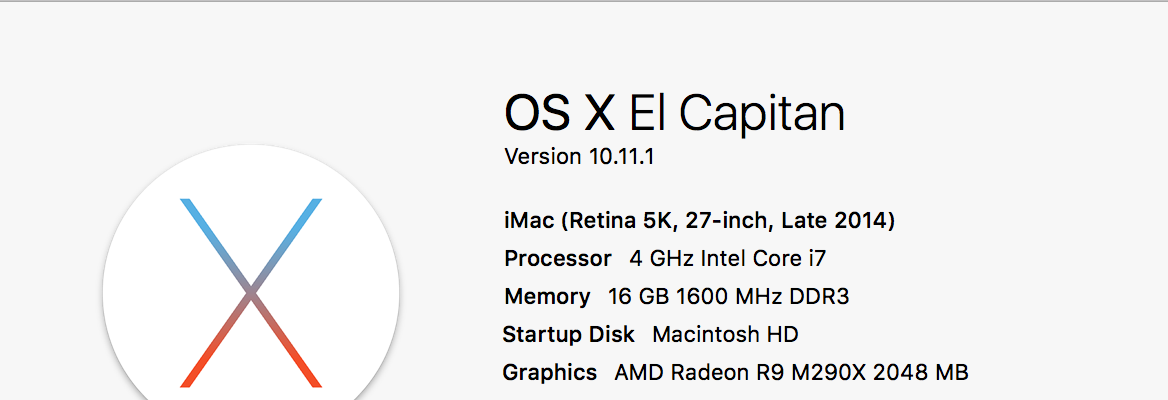This screenshot has height=400, width=1168.
Task: Click the "4 GHz Intel Core i7" value
Action: point(727,258)
